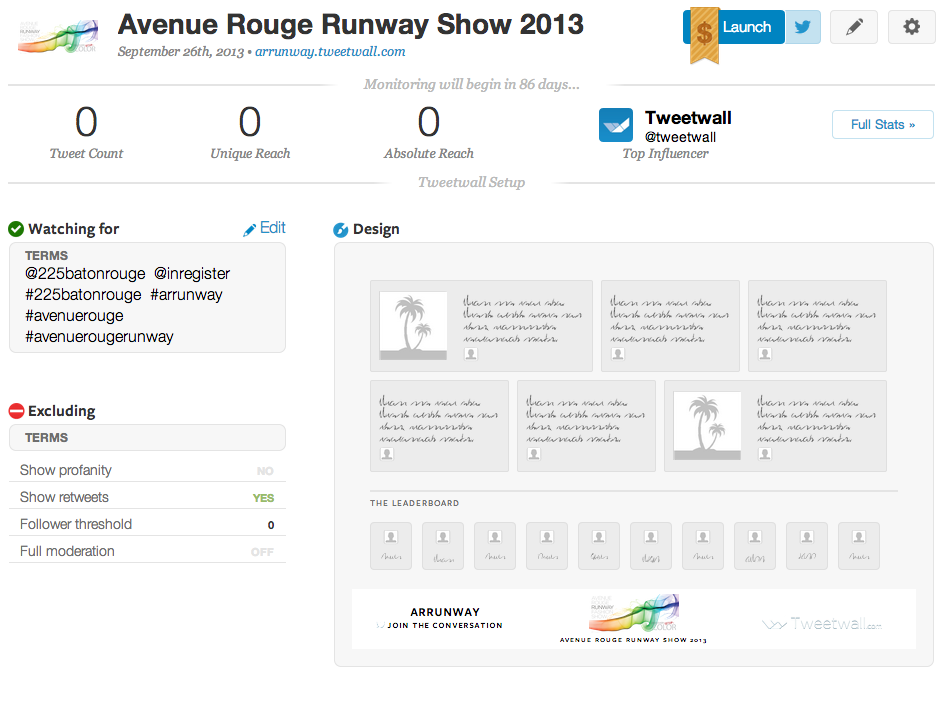Click the red Excluding minus icon
940x701 pixels.
[x=16, y=411]
